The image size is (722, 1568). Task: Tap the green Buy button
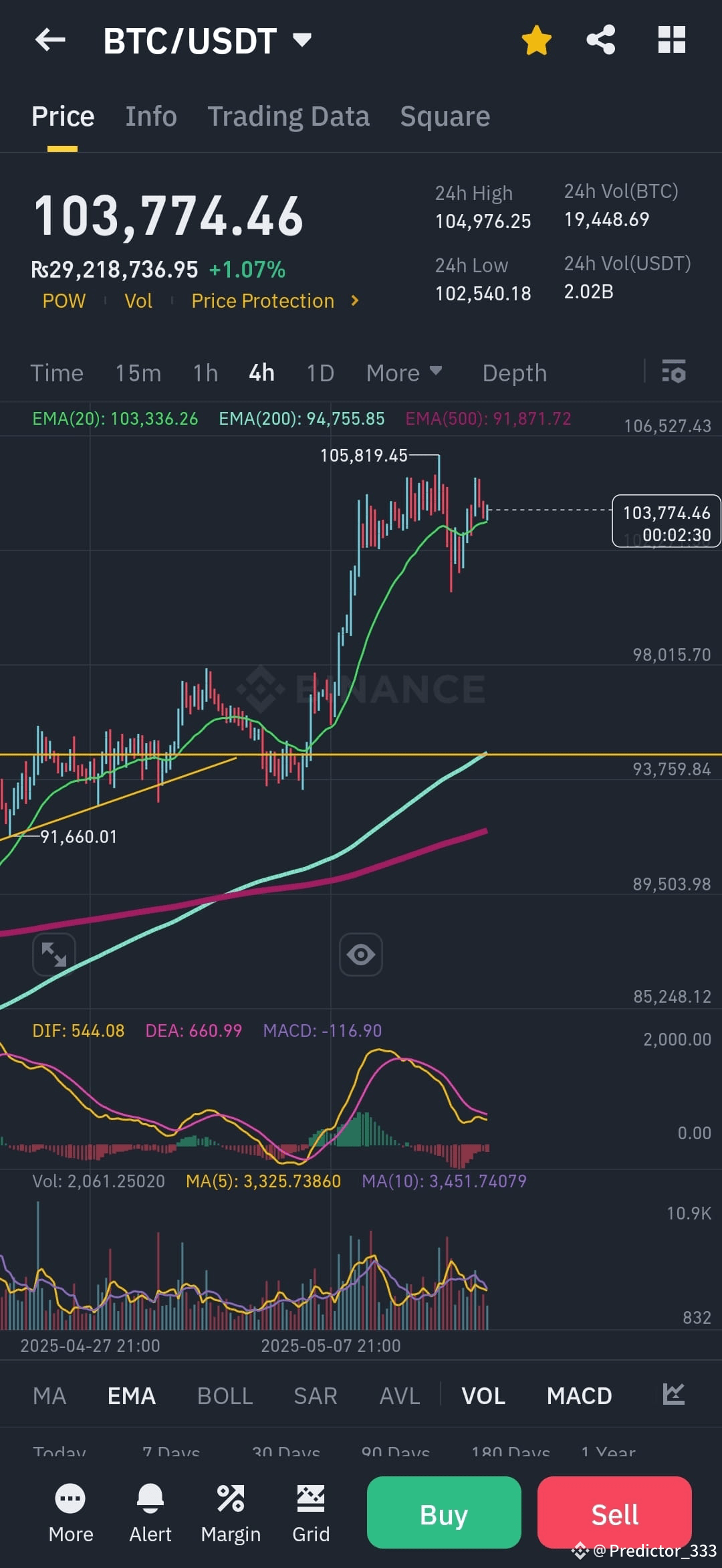coord(444,1512)
